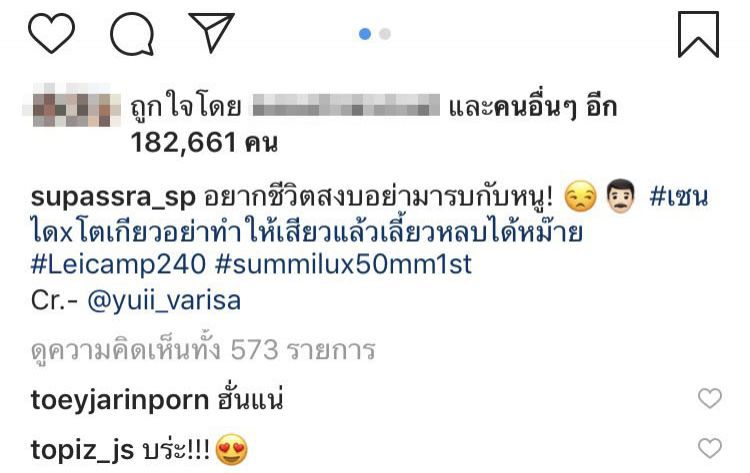Like topiz_js comment heart
Screen dimensions: 750x473
(x=710, y=449)
